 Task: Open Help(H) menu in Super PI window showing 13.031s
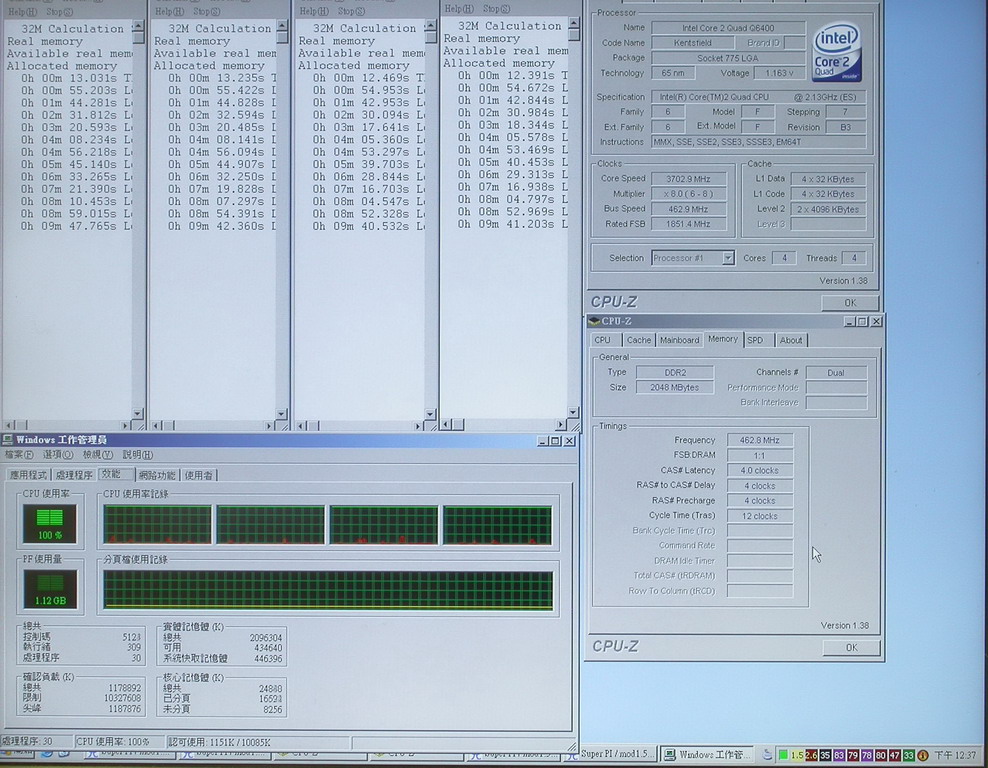click(22, 12)
